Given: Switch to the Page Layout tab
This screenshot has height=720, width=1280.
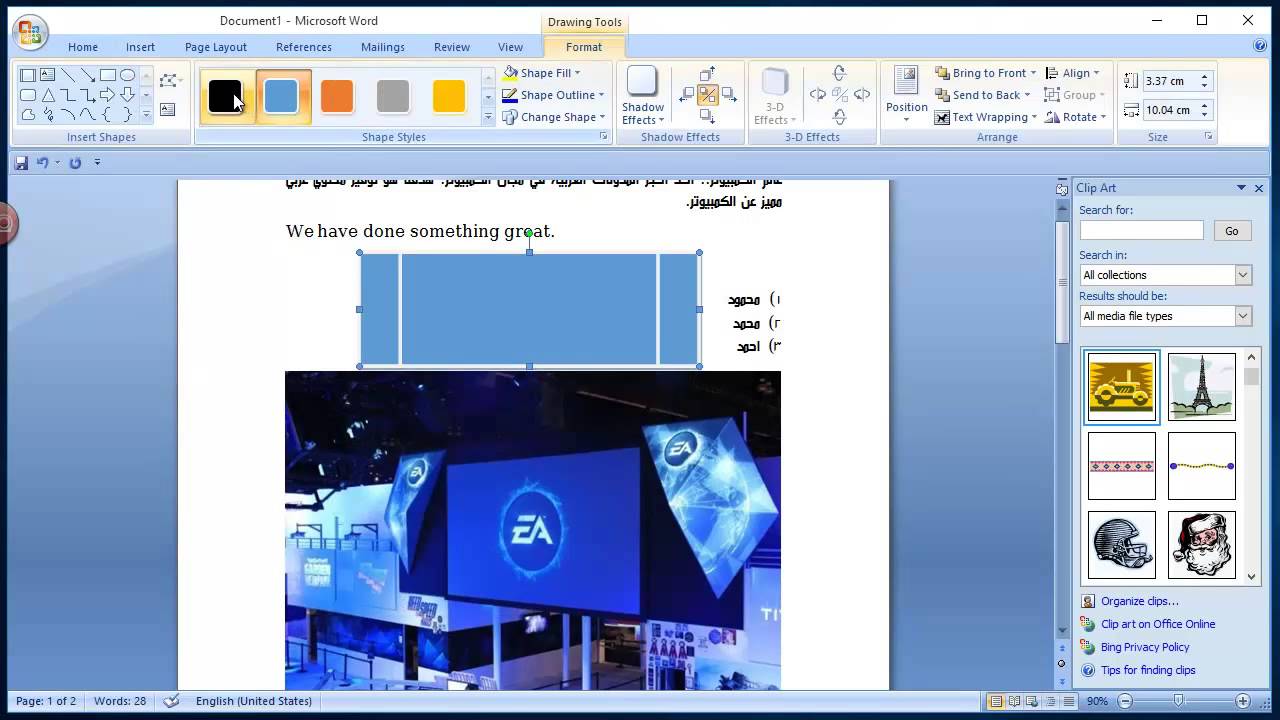Looking at the screenshot, I should [x=216, y=47].
